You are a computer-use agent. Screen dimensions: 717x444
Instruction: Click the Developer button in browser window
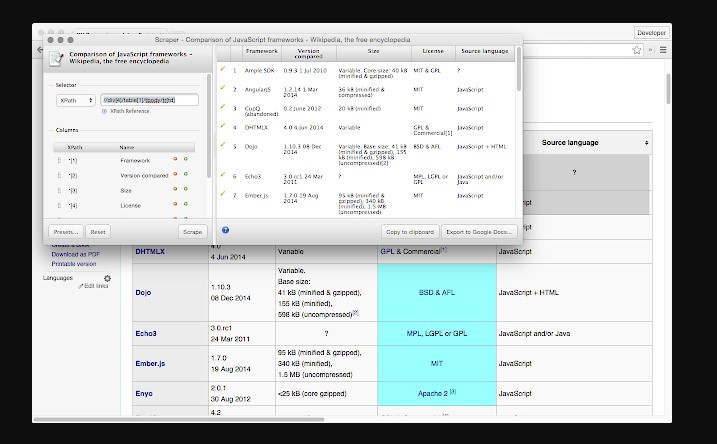652,33
